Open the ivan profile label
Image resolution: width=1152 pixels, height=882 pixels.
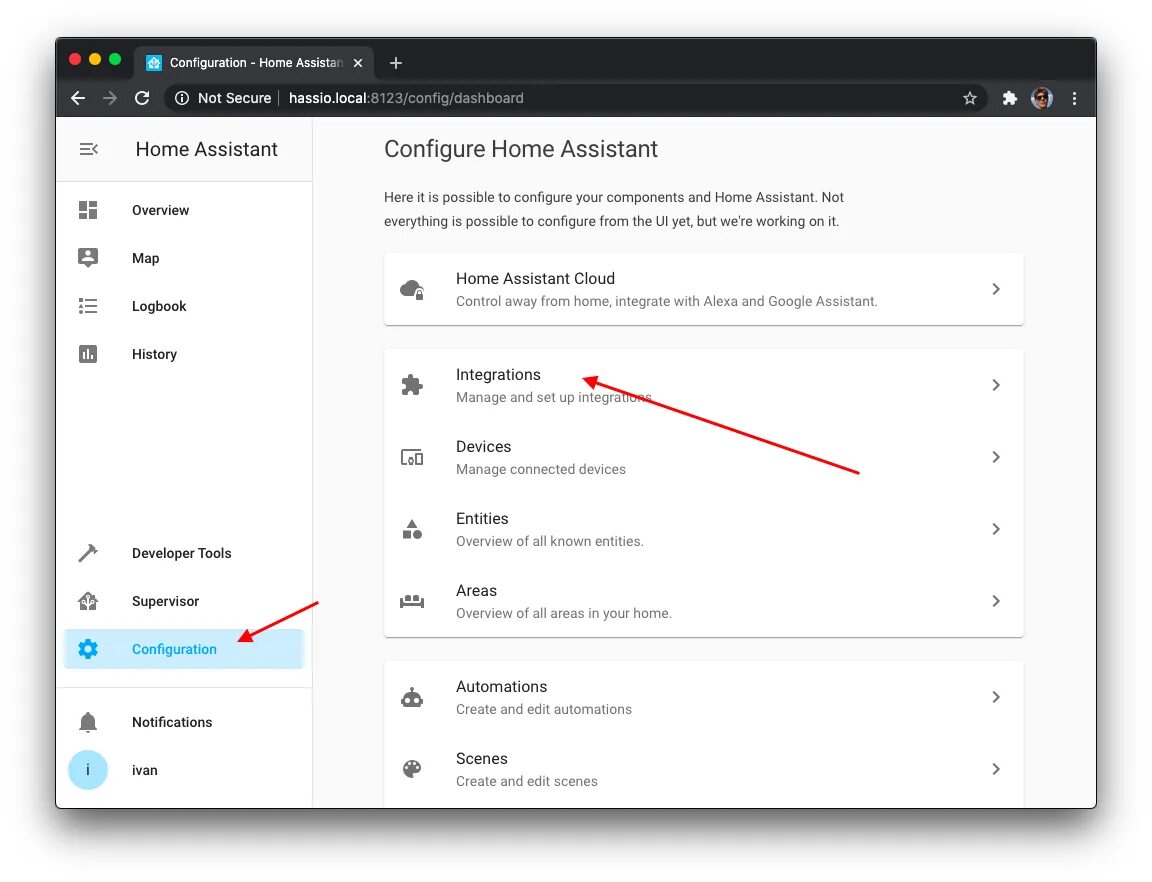145,770
